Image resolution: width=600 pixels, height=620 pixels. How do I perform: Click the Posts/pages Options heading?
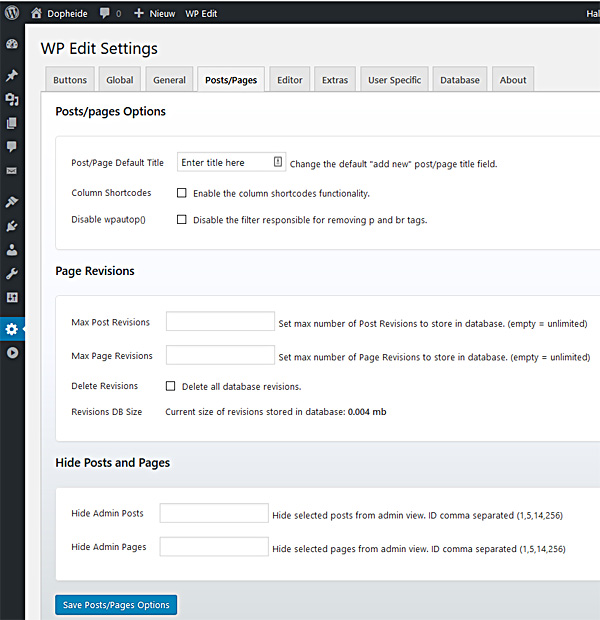[110, 112]
